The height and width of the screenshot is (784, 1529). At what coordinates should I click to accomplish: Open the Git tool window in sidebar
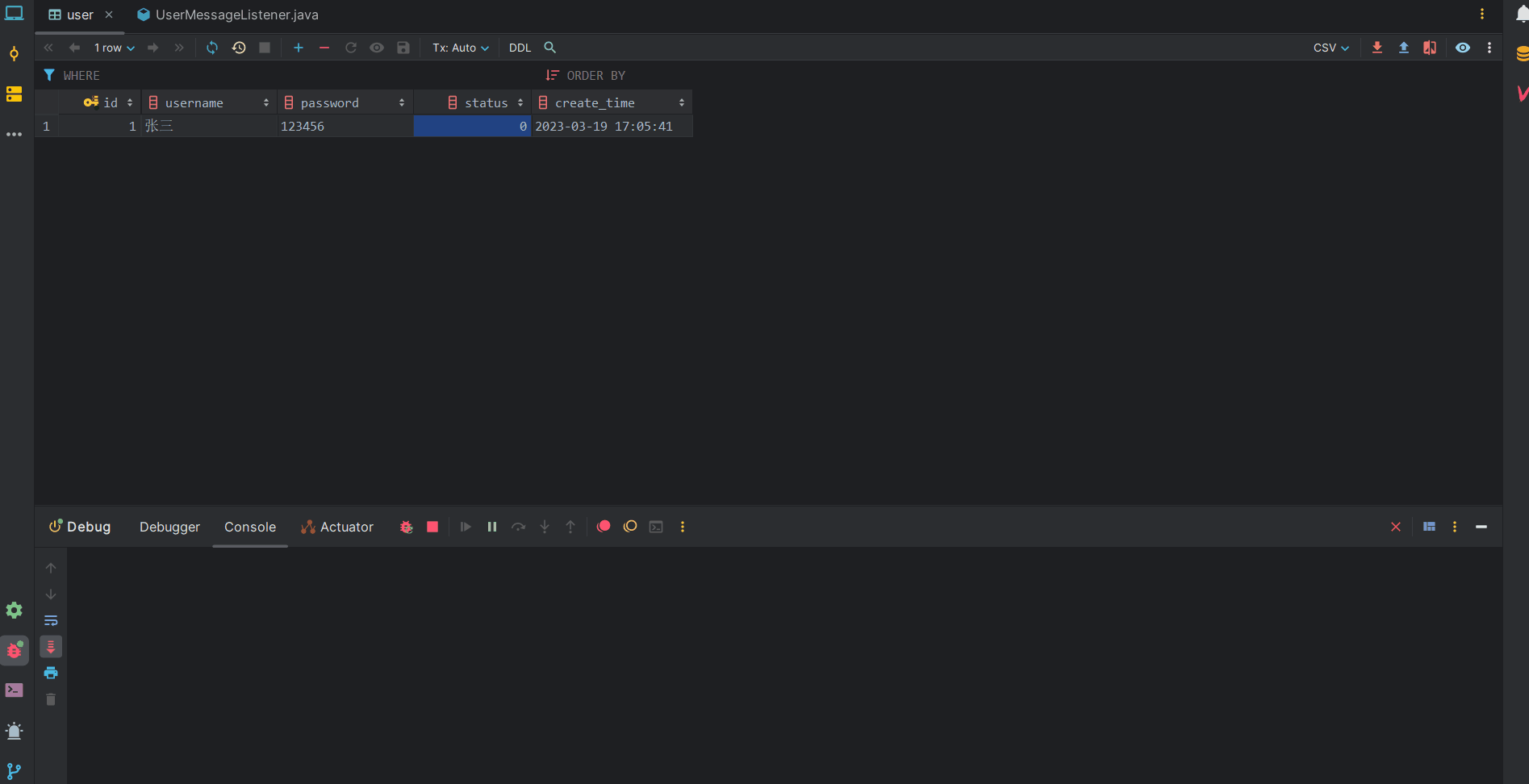14,771
